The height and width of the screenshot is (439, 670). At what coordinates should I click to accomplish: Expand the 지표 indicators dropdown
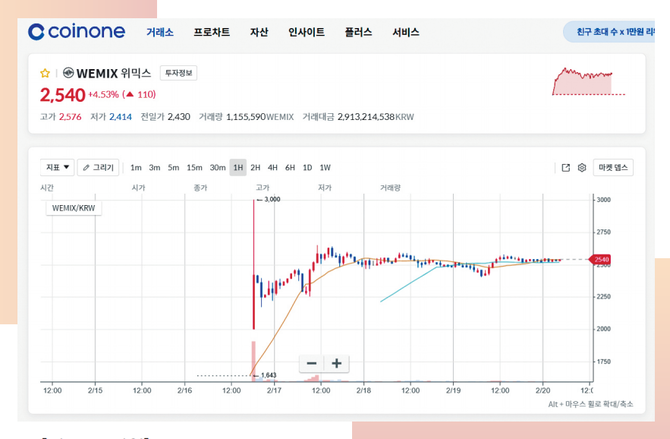pos(57,168)
